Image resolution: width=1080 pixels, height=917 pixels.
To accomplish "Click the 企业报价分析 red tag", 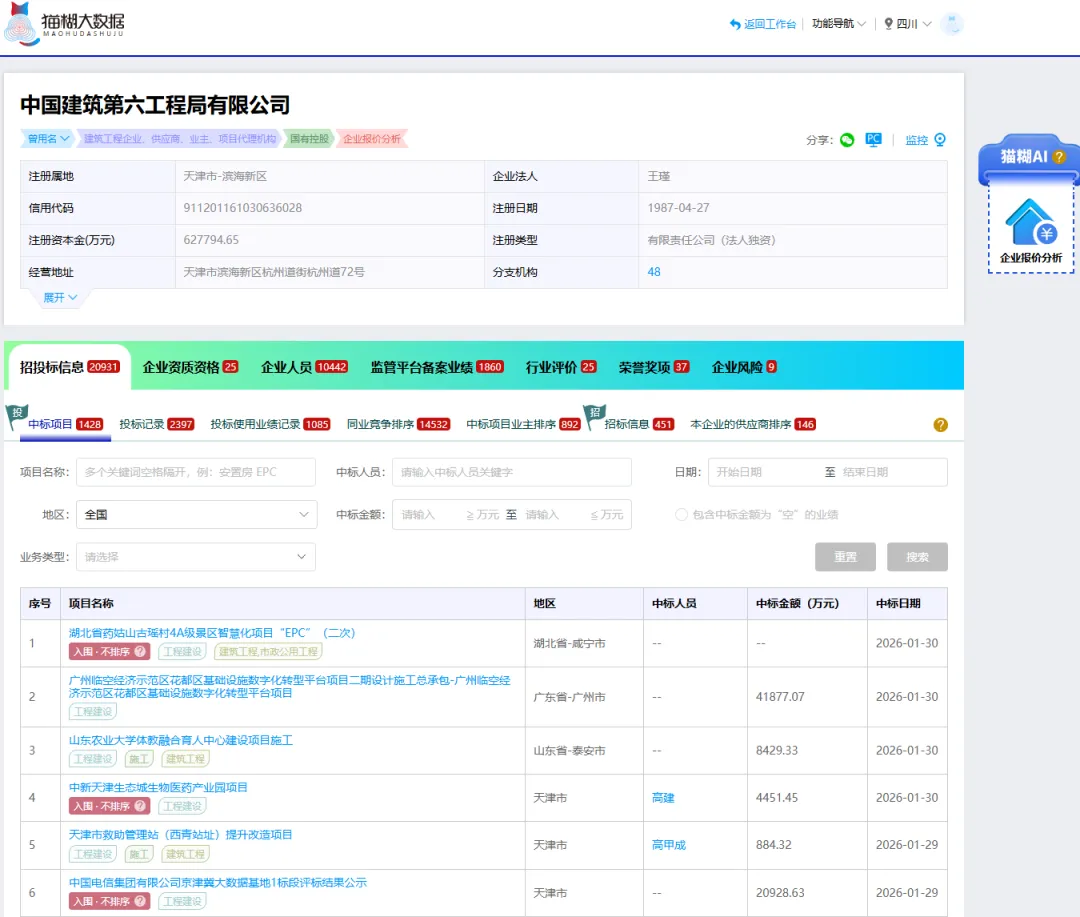I will coord(372,138).
